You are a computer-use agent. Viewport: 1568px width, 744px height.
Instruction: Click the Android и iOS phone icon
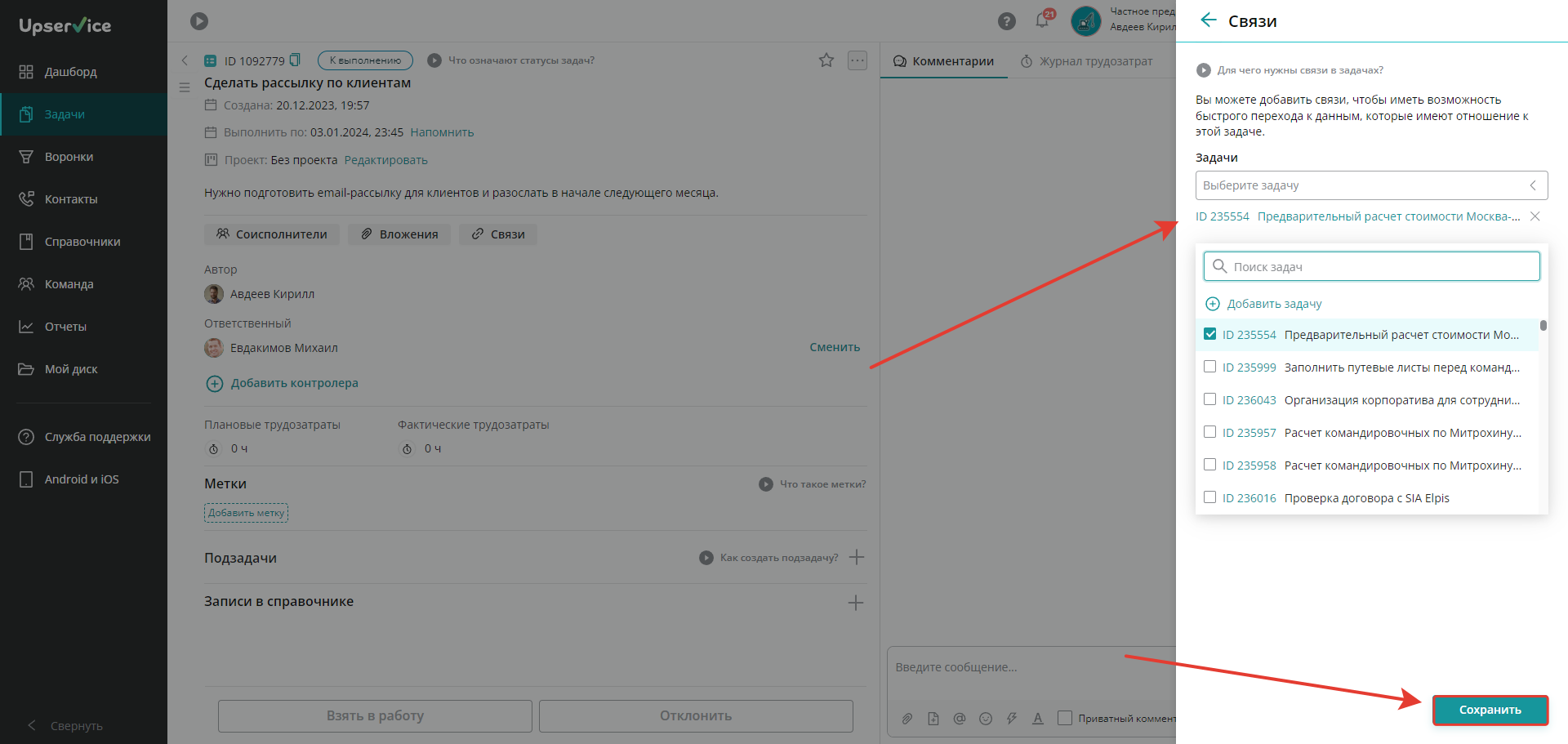[26, 479]
